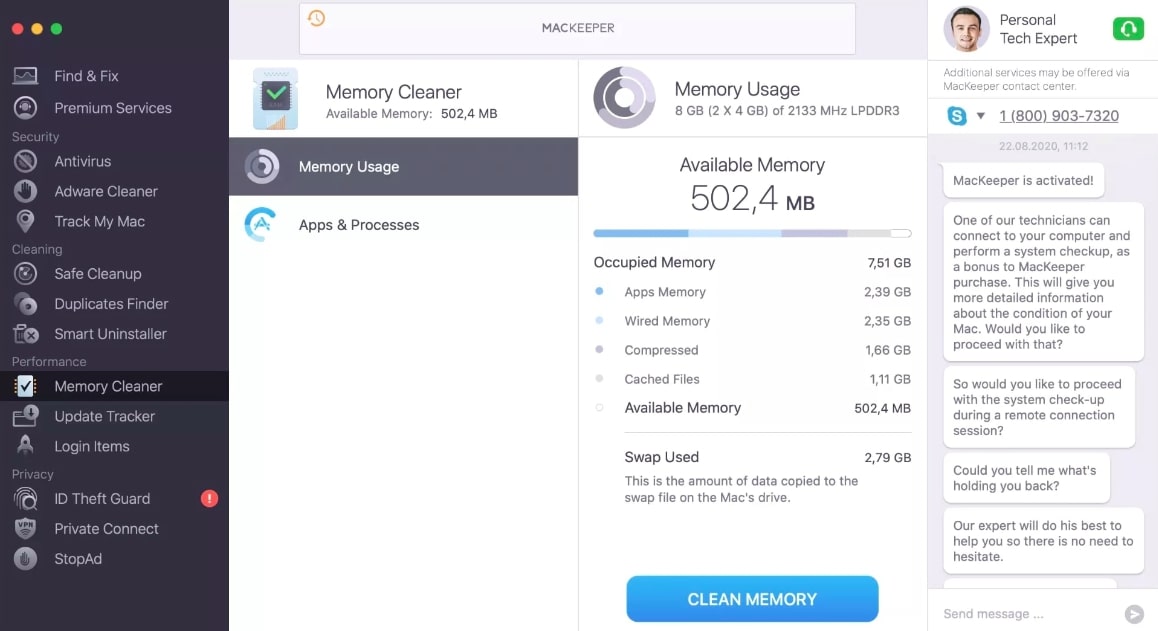Open Private Connect

tap(106, 529)
